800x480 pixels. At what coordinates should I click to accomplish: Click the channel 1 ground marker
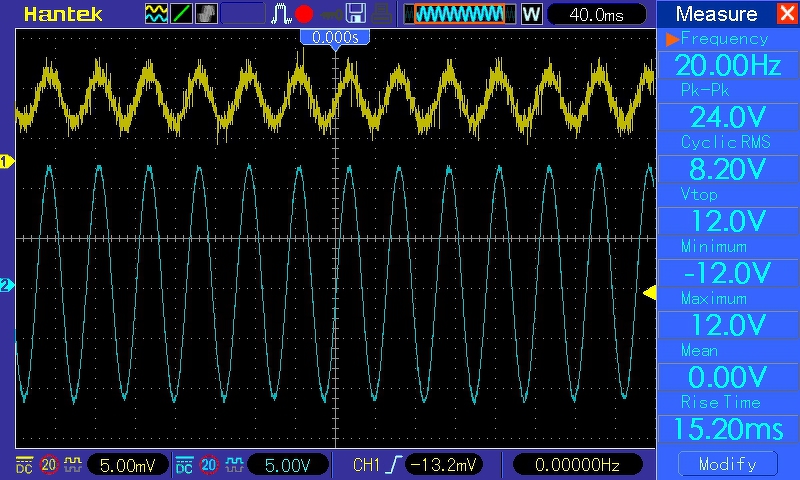coord(7,162)
